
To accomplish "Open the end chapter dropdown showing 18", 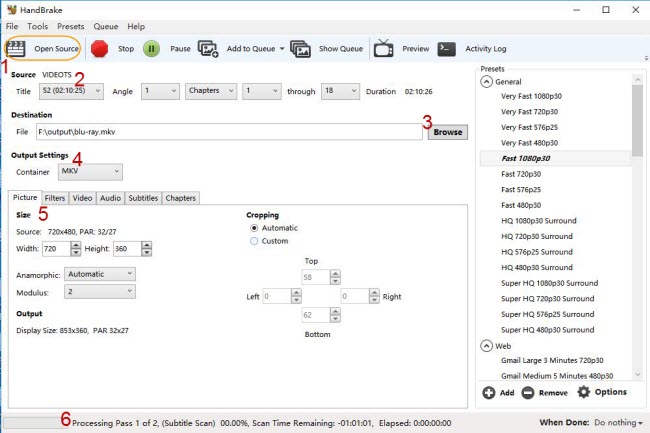I will tap(340, 91).
